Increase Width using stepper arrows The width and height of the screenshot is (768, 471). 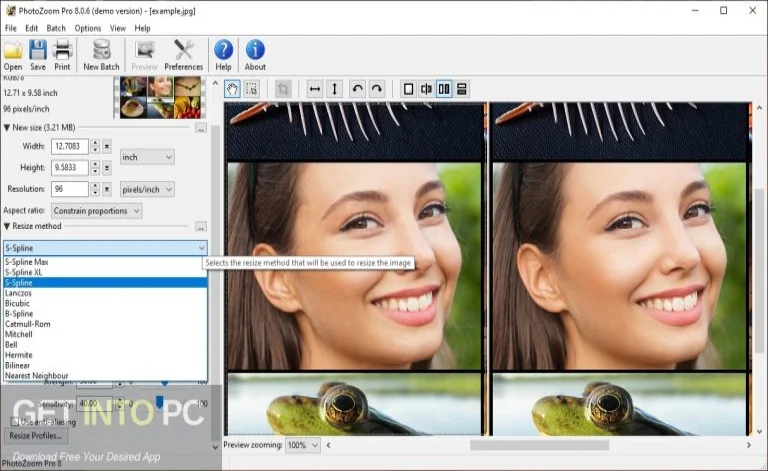tap(95, 143)
